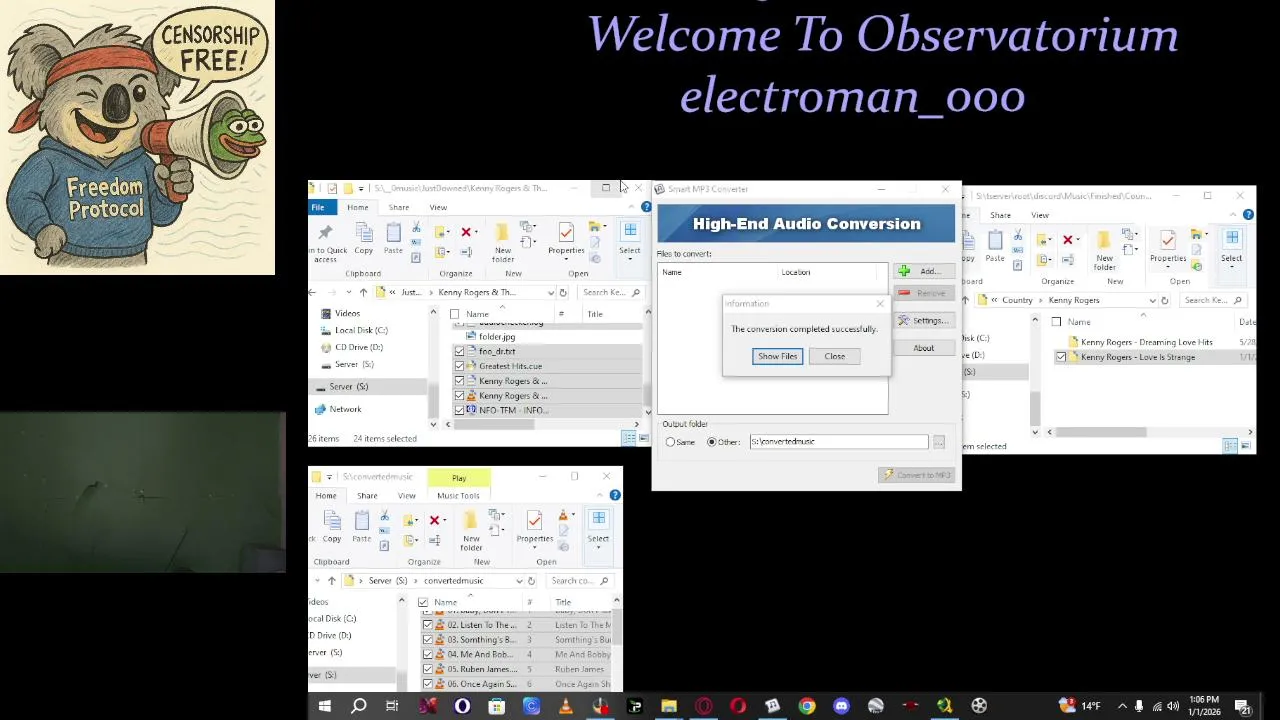This screenshot has width=1280, height=720.
Task: Click the Paste icon in the Country window
Action: tap(995, 247)
